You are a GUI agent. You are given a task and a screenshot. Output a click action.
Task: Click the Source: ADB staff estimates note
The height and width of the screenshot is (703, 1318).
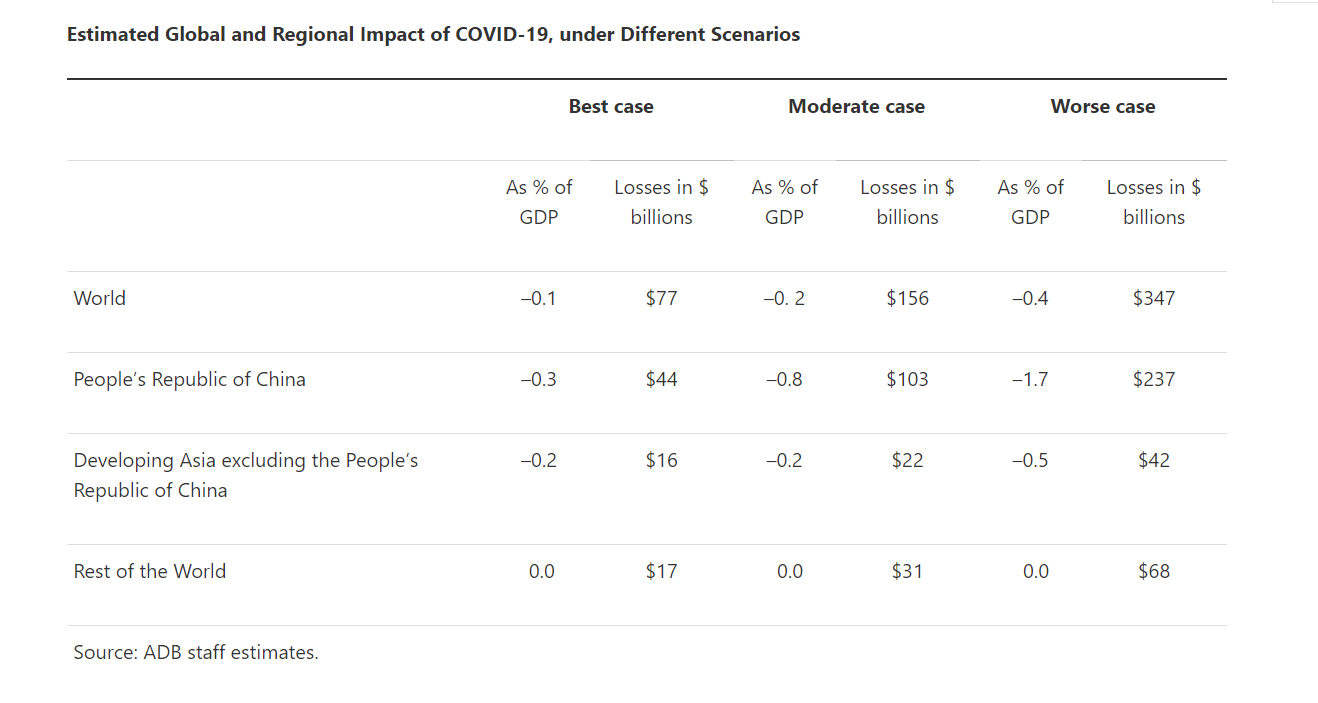[x=196, y=653]
